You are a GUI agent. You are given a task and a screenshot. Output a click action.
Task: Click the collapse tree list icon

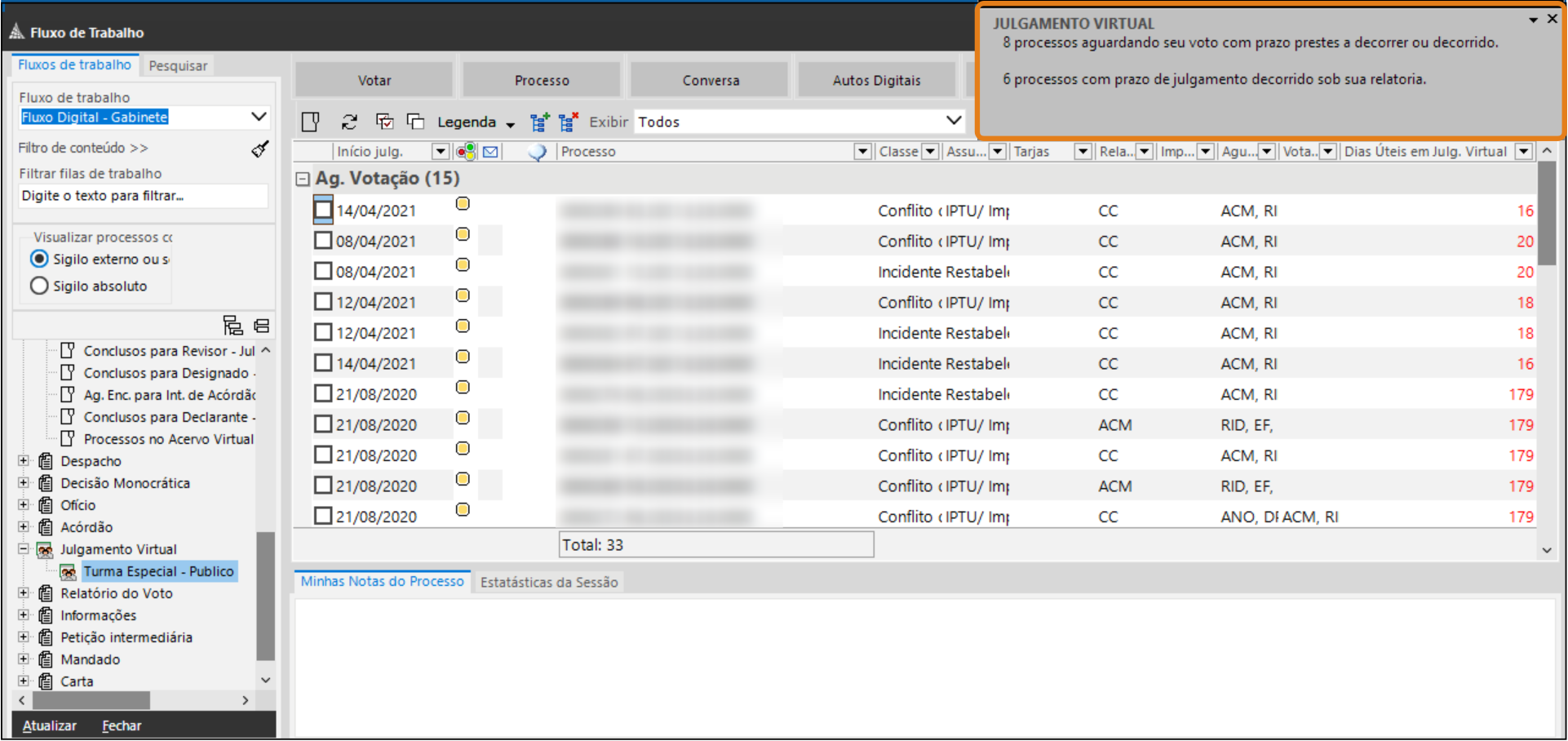click(x=262, y=326)
